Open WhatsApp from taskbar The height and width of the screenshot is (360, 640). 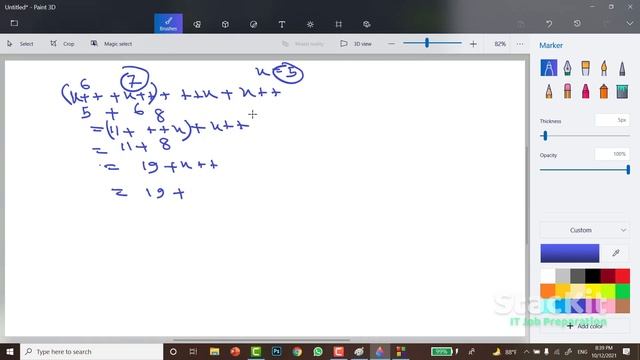pos(318,351)
